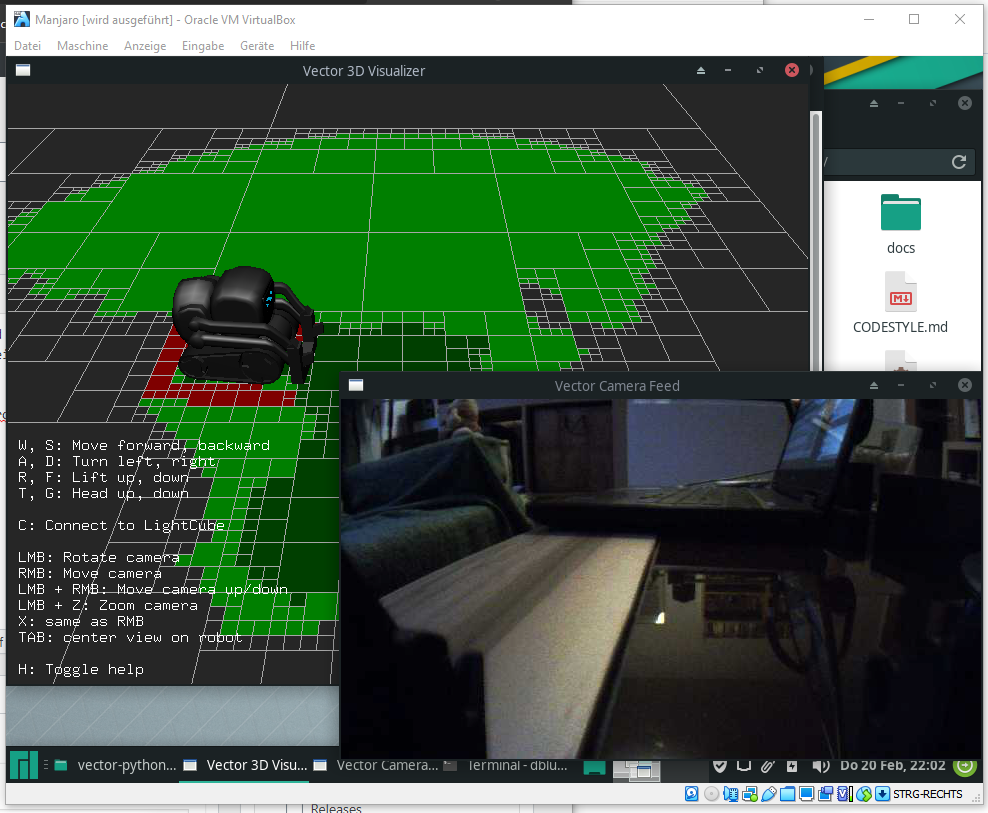Click 'TAB: center view on robot' text
The width and height of the screenshot is (988, 813).
130,637
